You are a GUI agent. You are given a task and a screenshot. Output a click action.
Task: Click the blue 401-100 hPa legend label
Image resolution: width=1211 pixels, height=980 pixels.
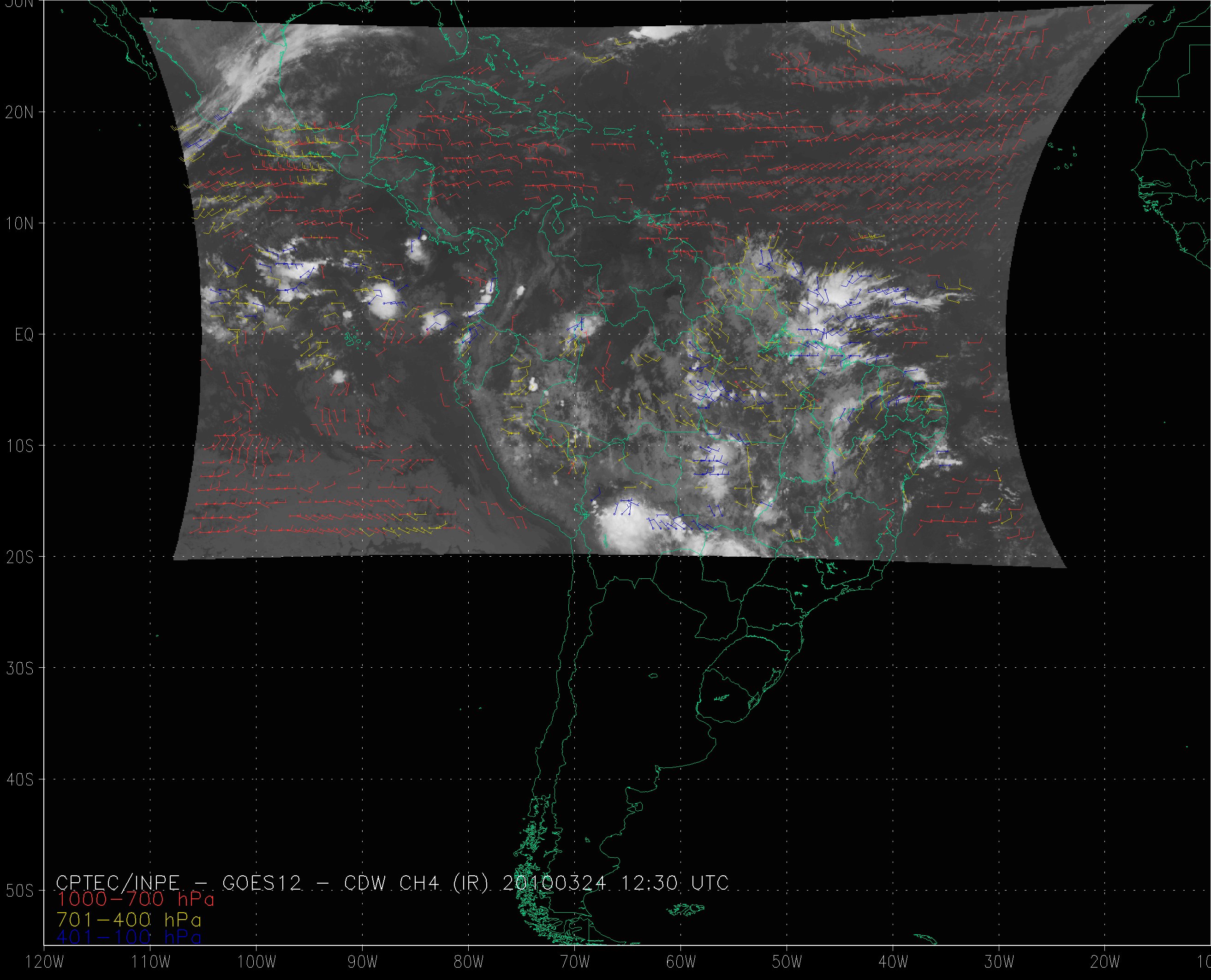129,938
